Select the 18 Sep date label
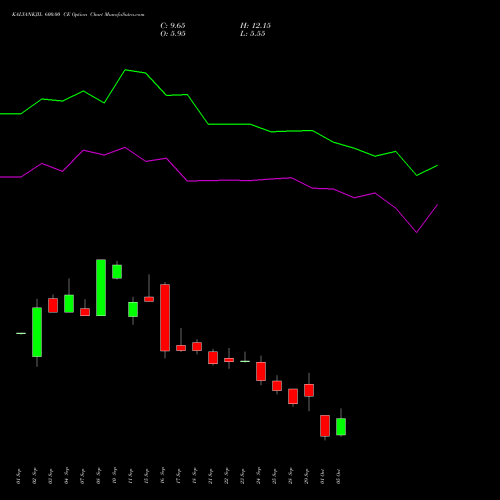 195,476
